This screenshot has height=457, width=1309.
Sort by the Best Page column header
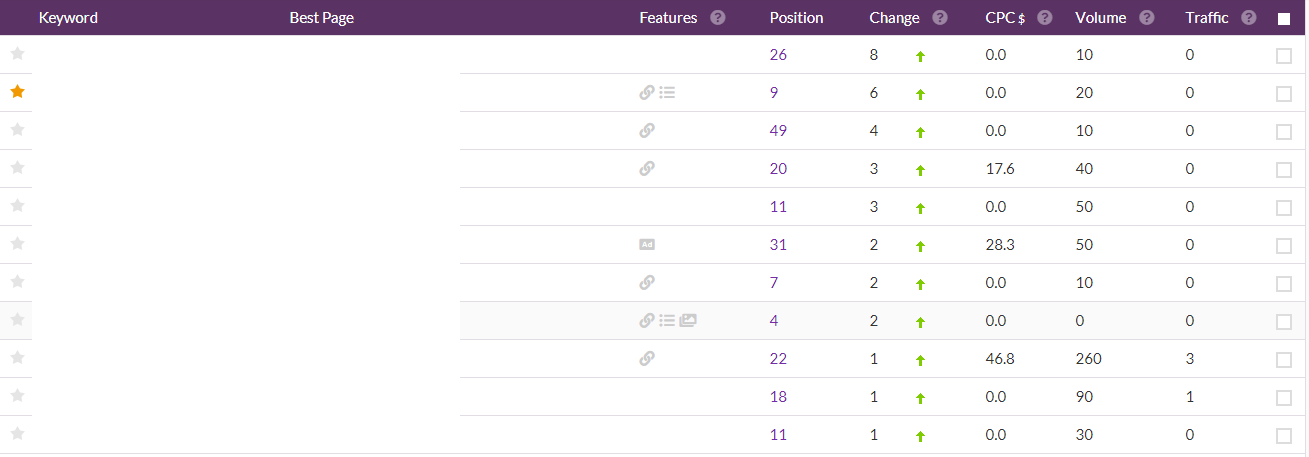(321, 18)
